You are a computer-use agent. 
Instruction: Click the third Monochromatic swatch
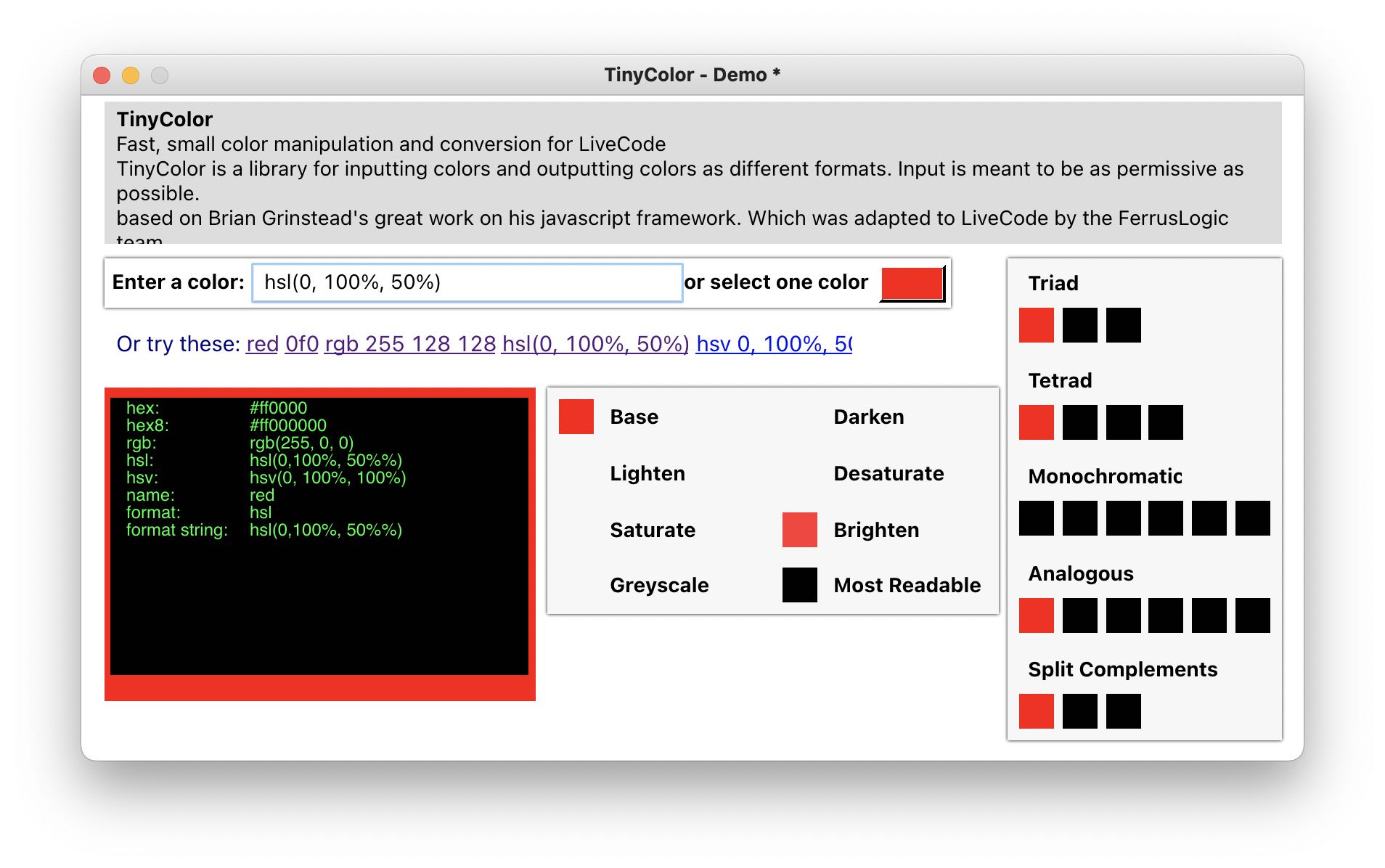point(1124,518)
